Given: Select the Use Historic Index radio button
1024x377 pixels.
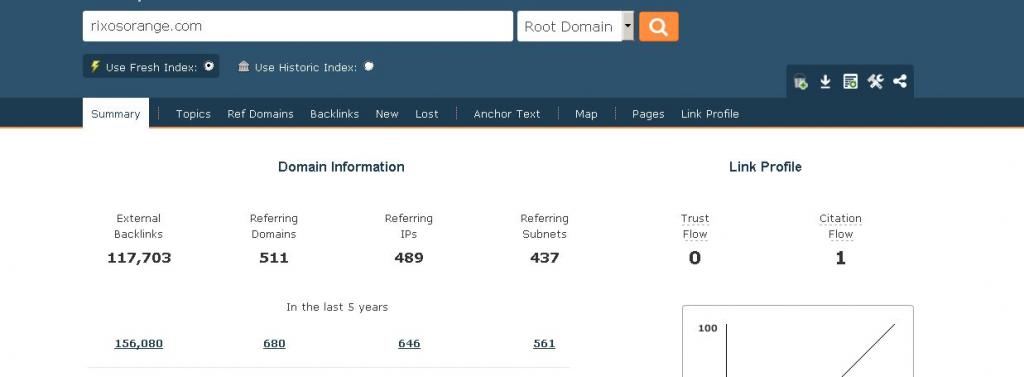Looking at the screenshot, I should (369, 66).
